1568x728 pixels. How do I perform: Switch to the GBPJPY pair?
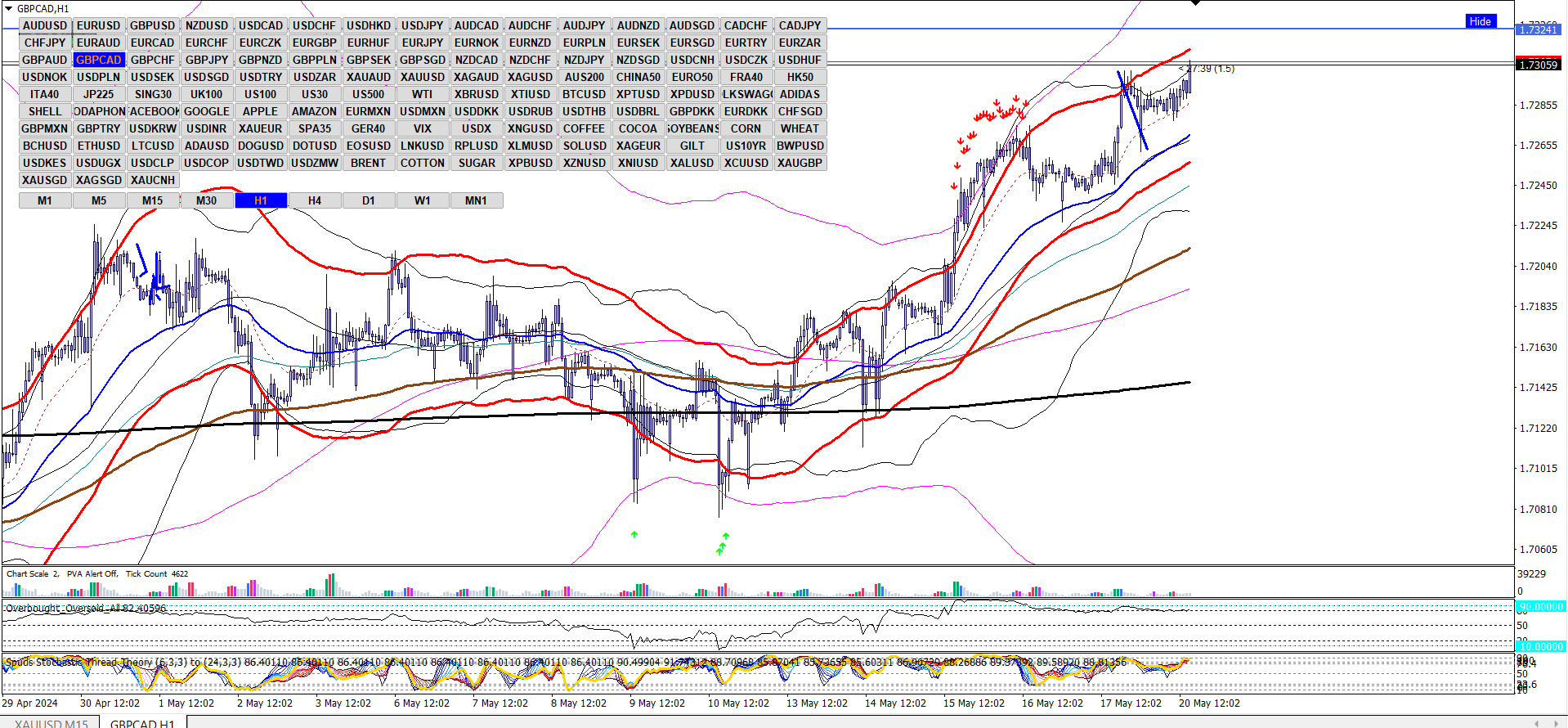tap(207, 60)
